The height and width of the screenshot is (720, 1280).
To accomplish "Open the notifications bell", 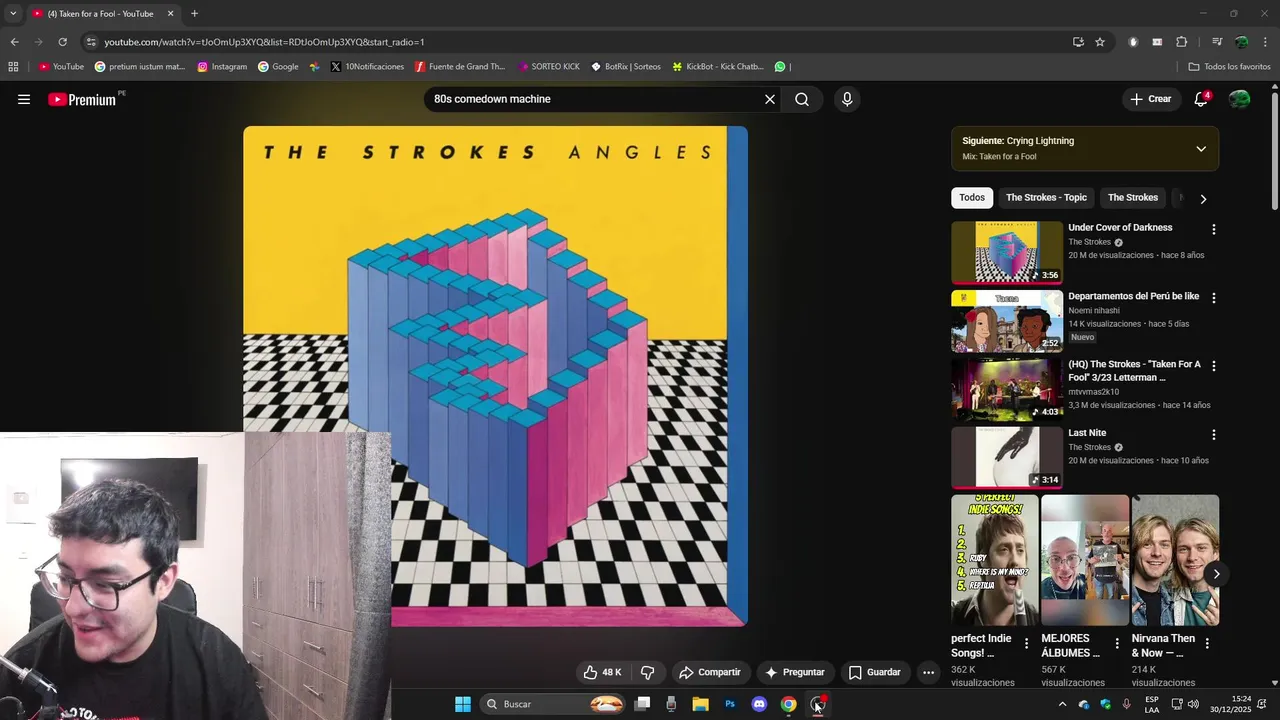I will click(x=1201, y=99).
